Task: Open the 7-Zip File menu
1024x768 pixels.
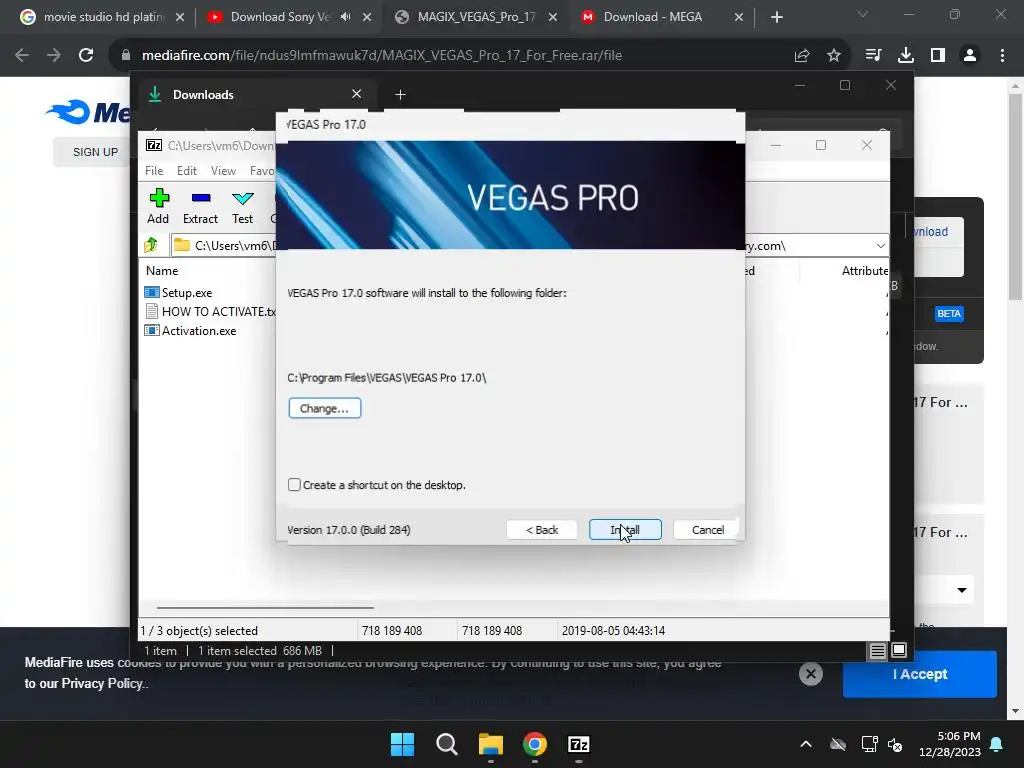Action: point(154,170)
